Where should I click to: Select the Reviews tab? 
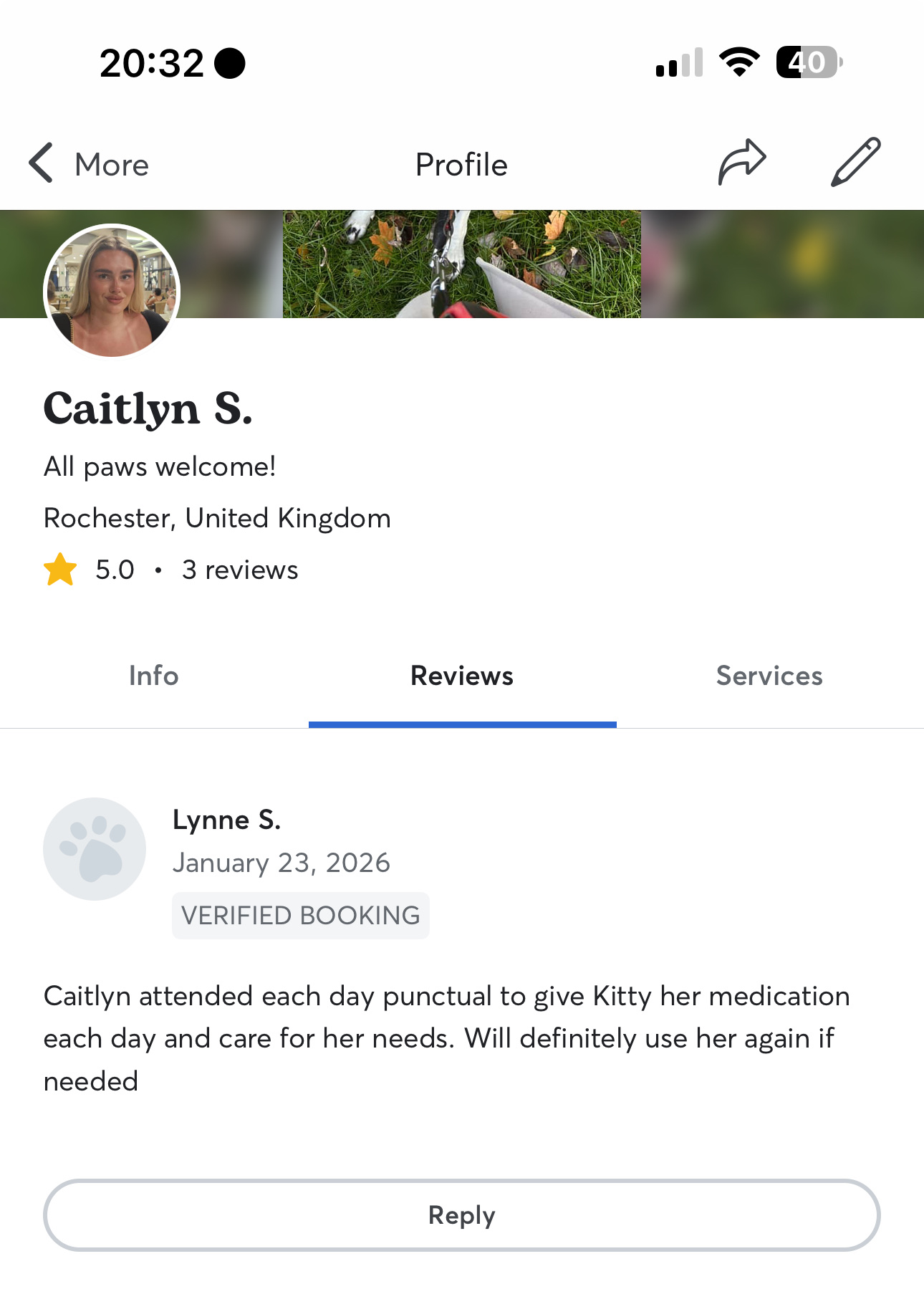click(462, 676)
